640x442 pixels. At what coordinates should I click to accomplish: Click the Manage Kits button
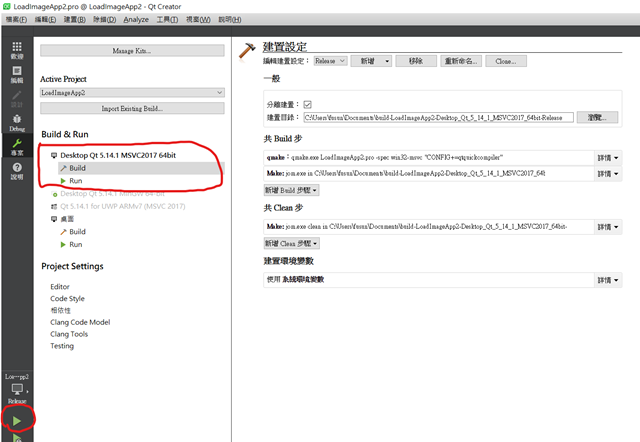coord(132,51)
